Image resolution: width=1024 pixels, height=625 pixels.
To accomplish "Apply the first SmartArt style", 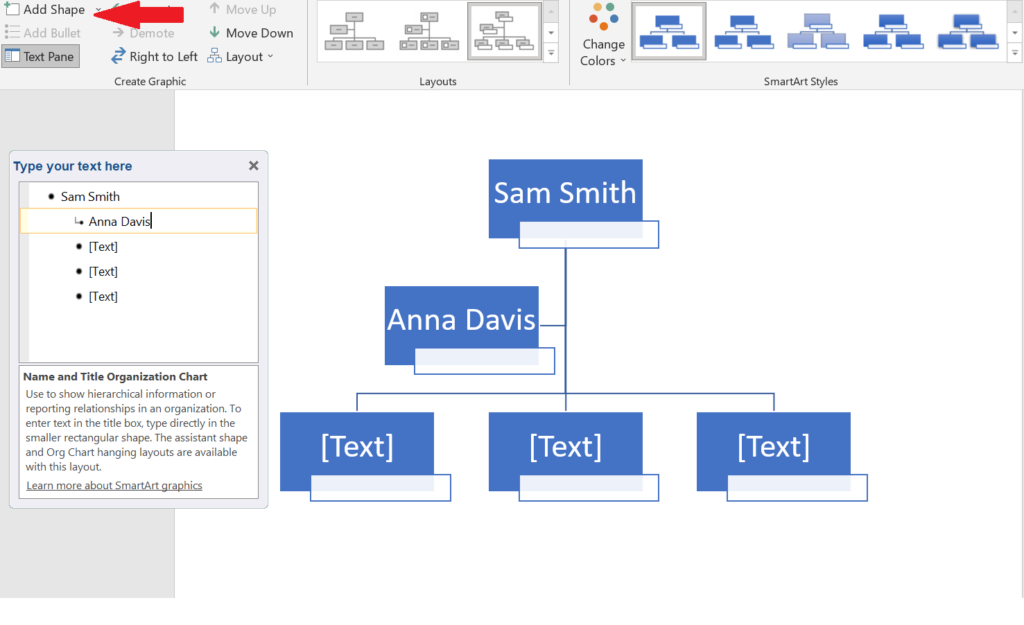I will coord(669,31).
